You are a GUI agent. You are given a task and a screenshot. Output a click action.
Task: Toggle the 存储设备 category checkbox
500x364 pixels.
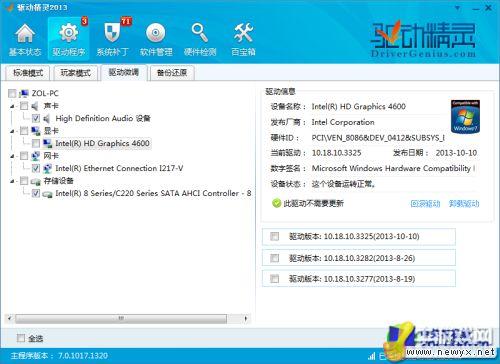pos(24,181)
